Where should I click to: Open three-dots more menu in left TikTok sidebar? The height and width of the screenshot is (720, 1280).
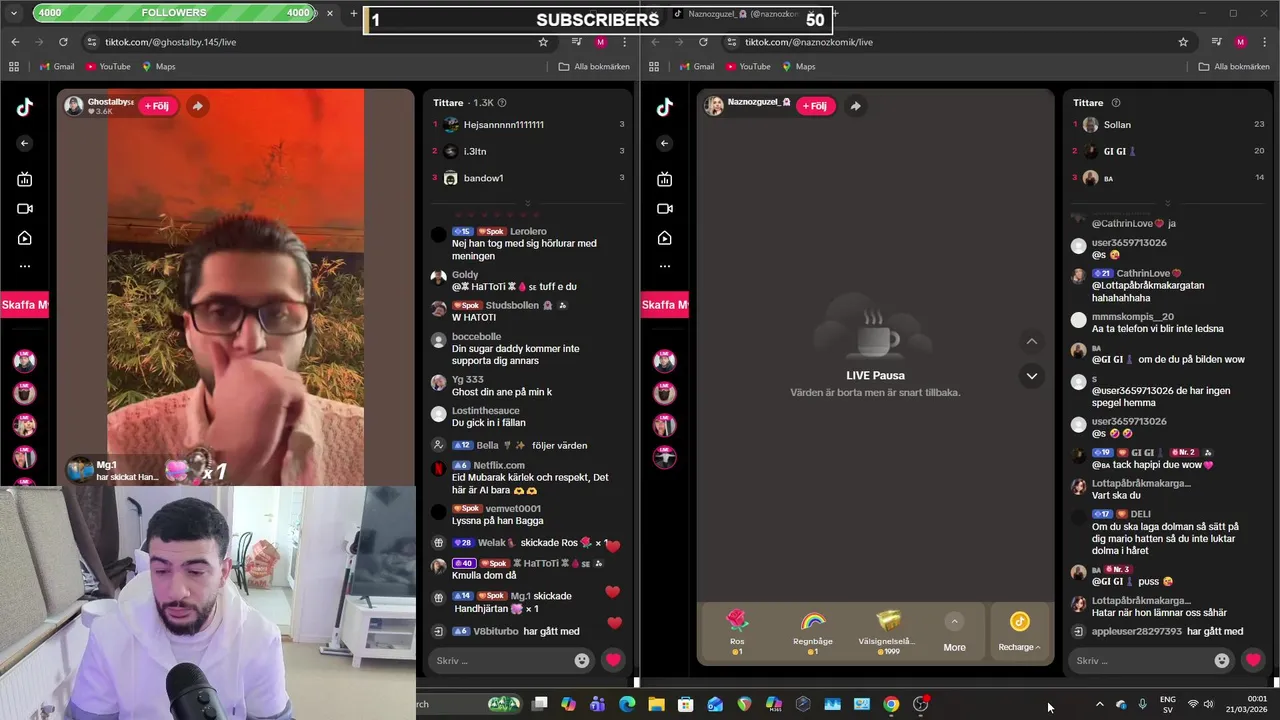click(x=25, y=266)
